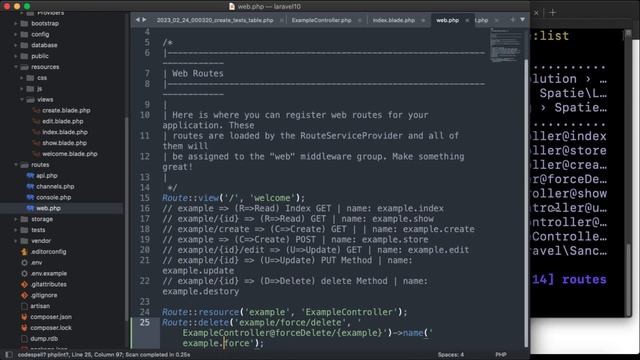Click the composer.json file icon
640x360 pixels.
[24, 317]
